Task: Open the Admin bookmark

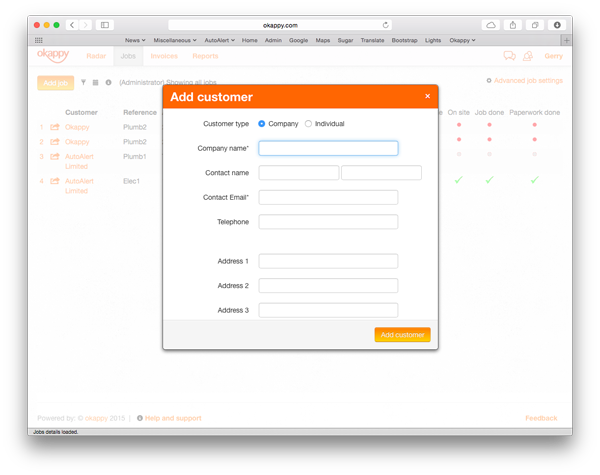Action: point(273,40)
